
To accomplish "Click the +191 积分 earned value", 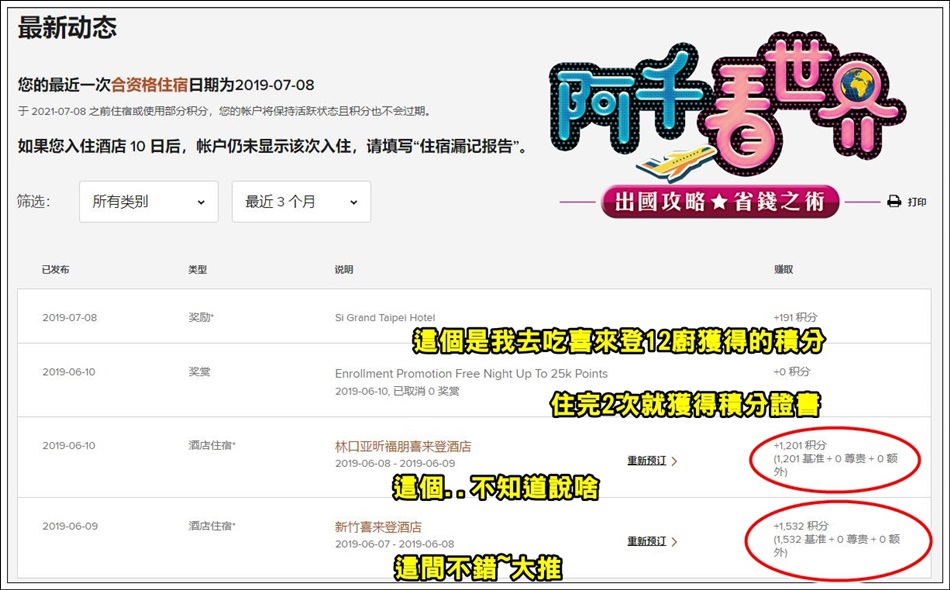I will pos(795,317).
